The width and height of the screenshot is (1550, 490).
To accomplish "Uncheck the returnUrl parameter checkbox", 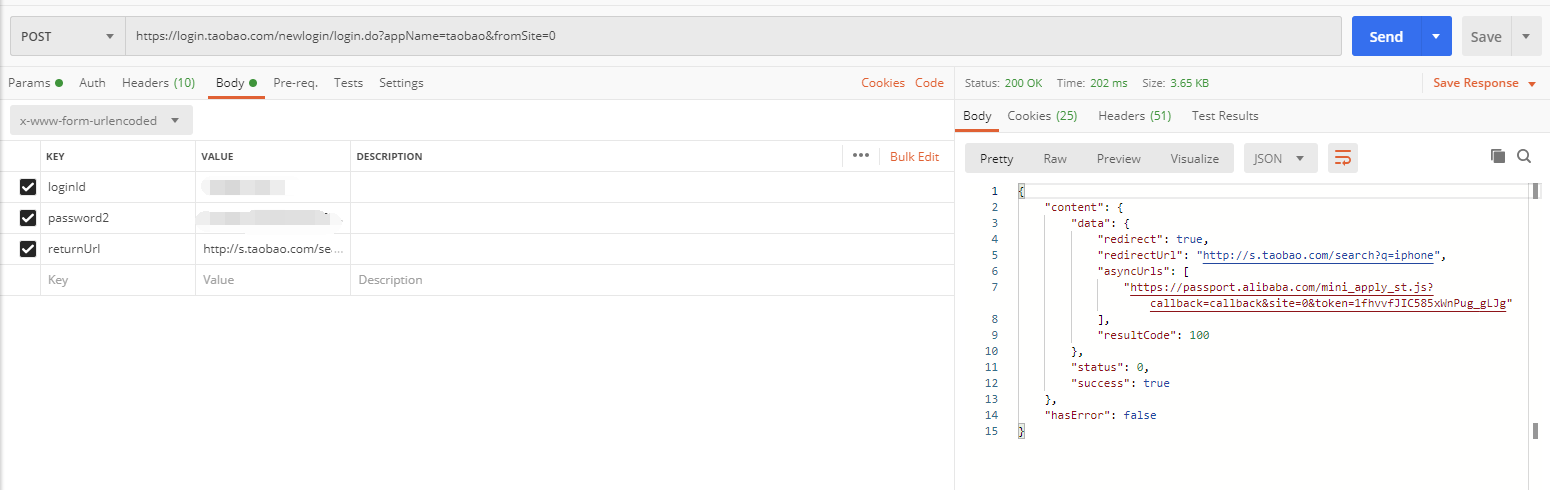I will point(28,249).
